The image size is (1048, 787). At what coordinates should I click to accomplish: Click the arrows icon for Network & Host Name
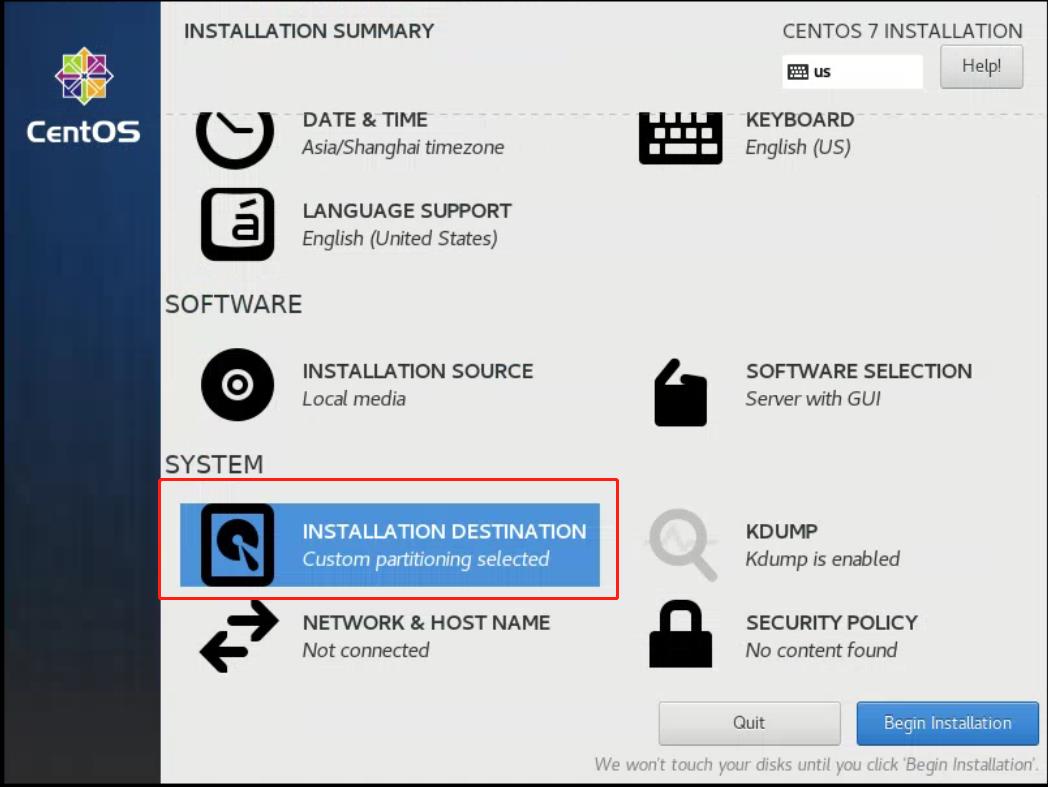pyautogui.click(x=238, y=636)
